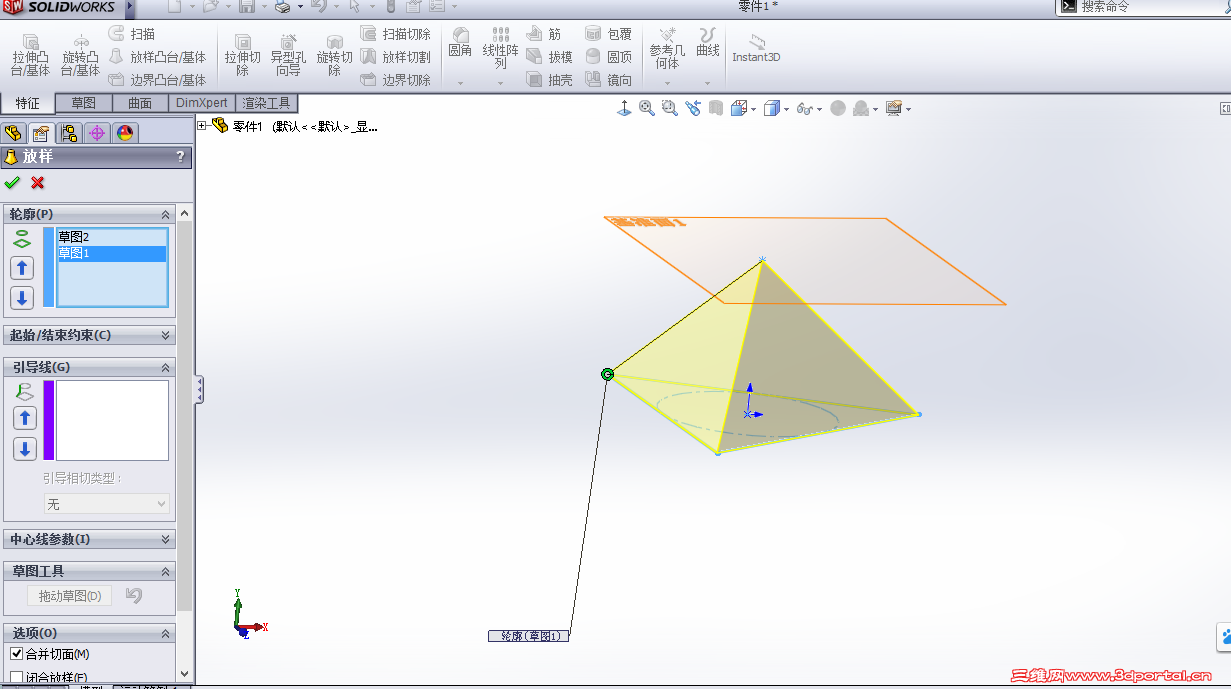Screen dimensions: 1231x689
Task: Expand the 中心线参数(I) section
Action: point(166,539)
